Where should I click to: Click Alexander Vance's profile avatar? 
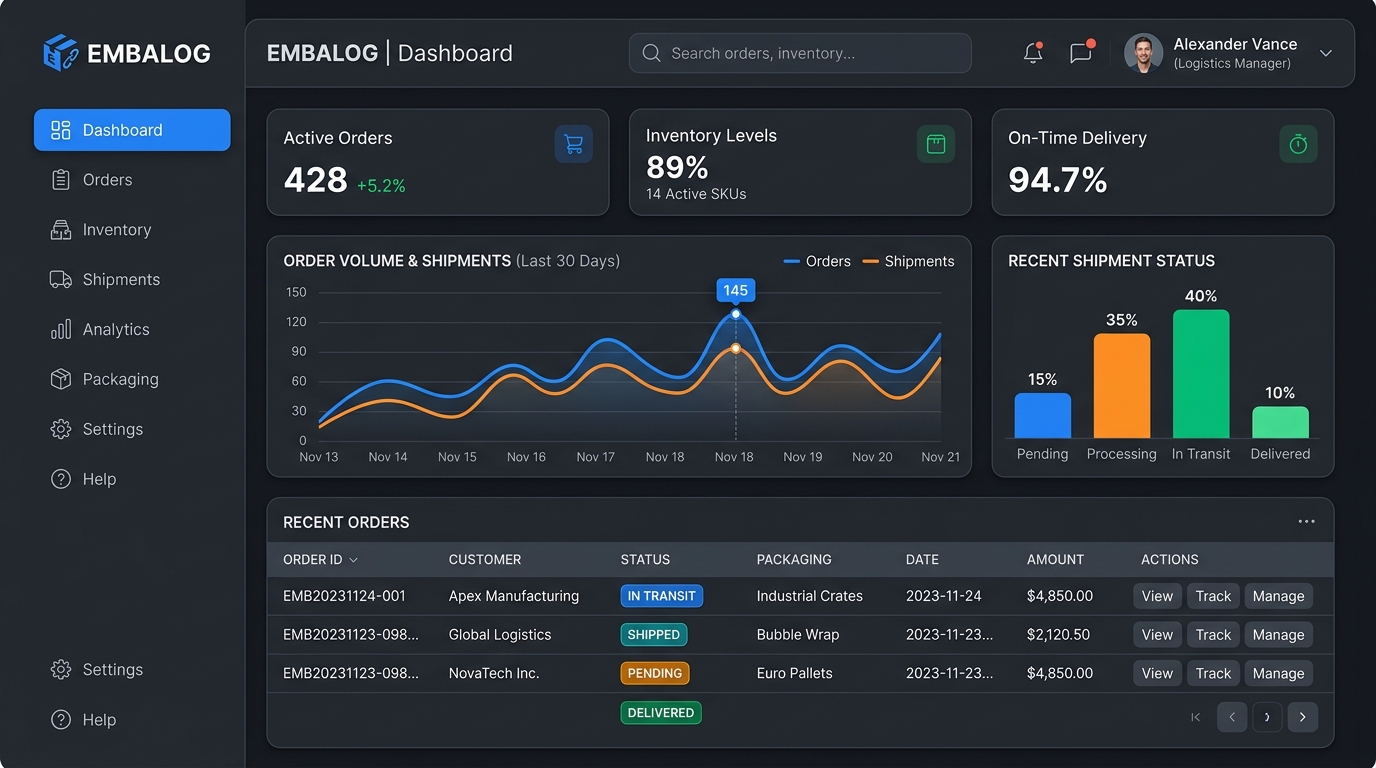tap(1143, 53)
